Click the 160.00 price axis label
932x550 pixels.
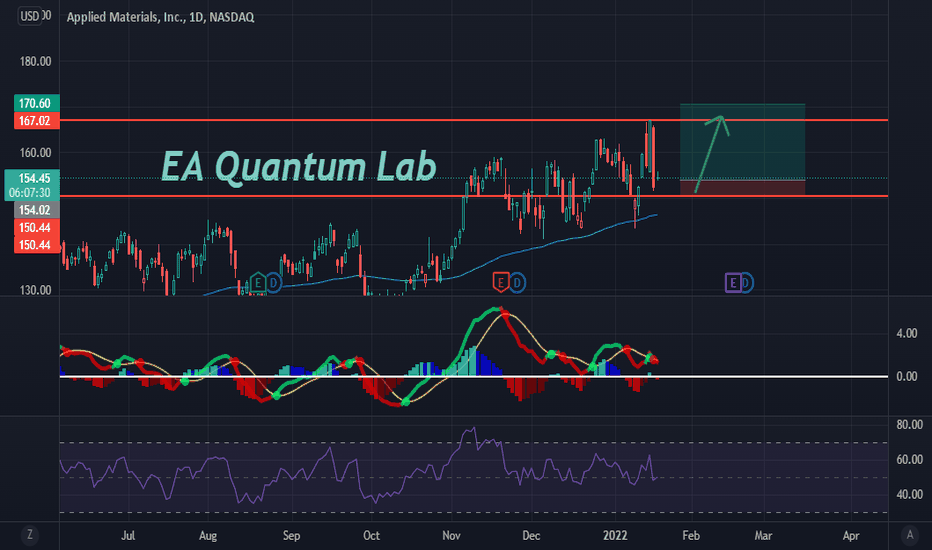(35, 153)
